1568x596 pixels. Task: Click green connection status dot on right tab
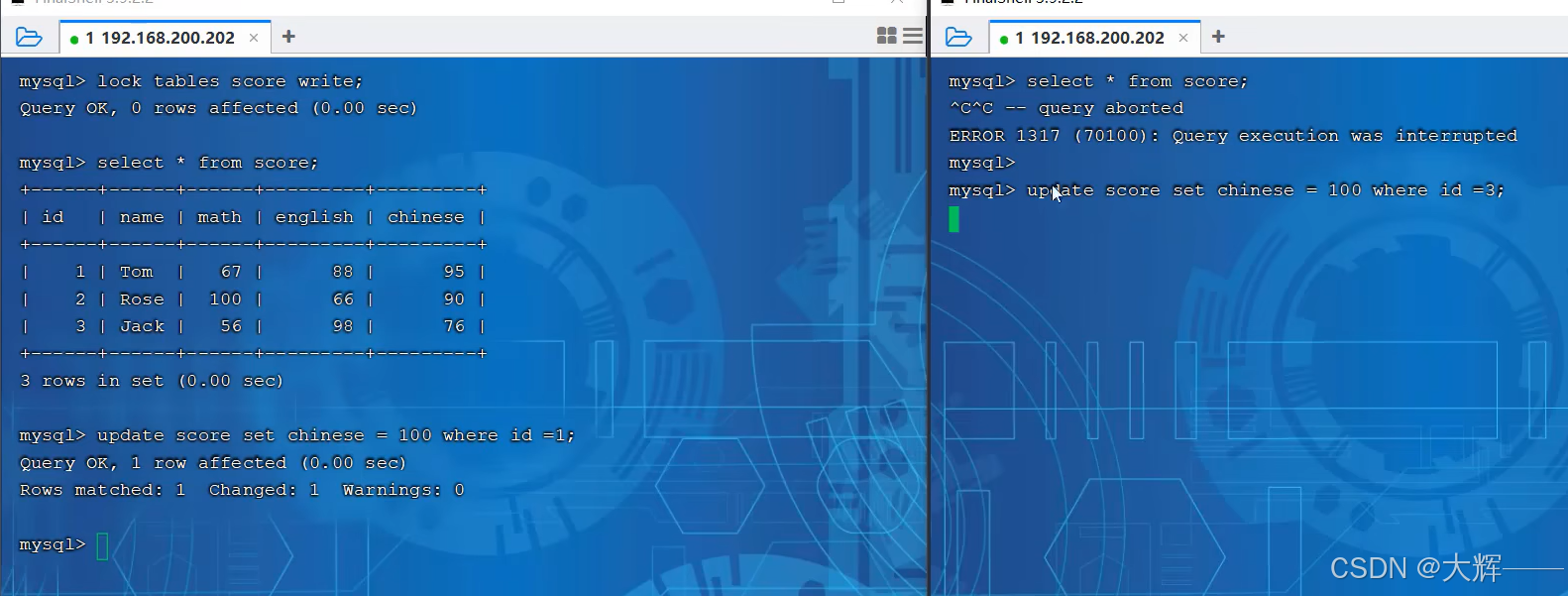coord(1004,40)
